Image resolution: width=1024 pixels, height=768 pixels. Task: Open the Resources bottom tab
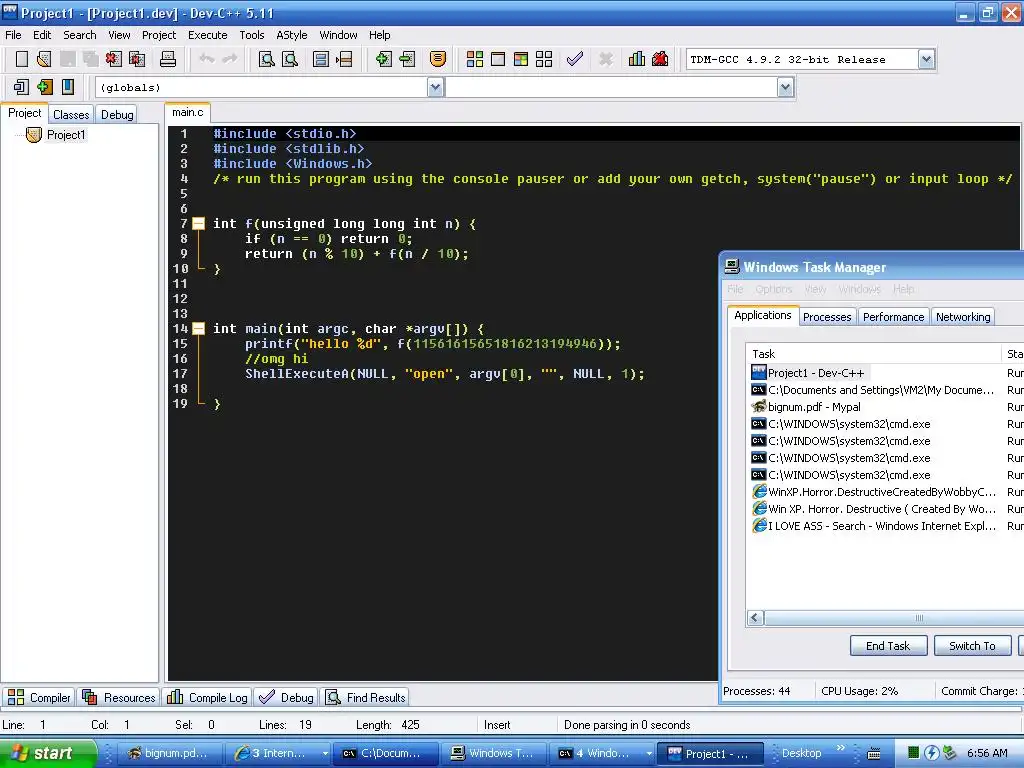pos(120,697)
